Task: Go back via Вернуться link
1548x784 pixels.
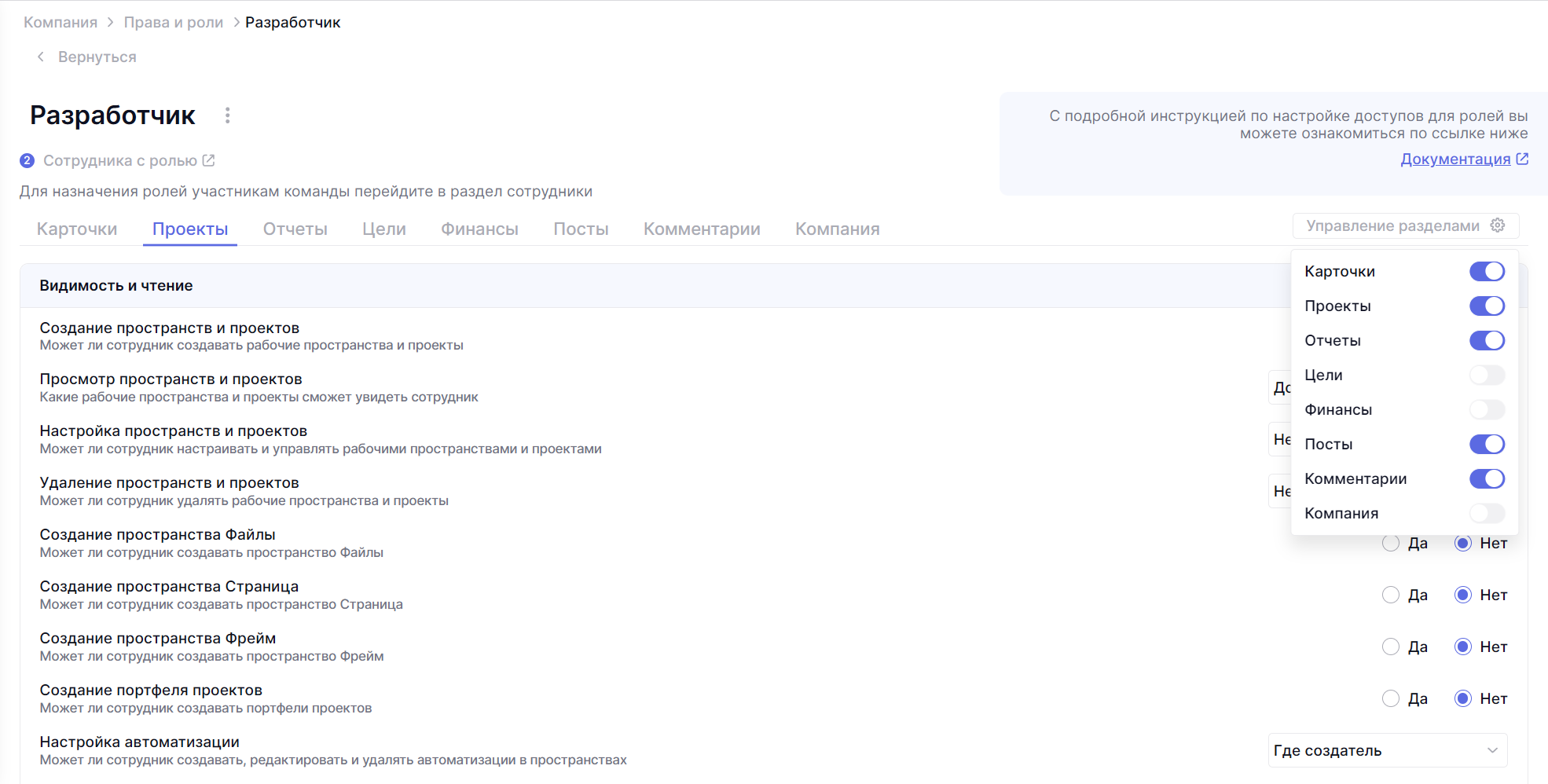Action: click(97, 57)
